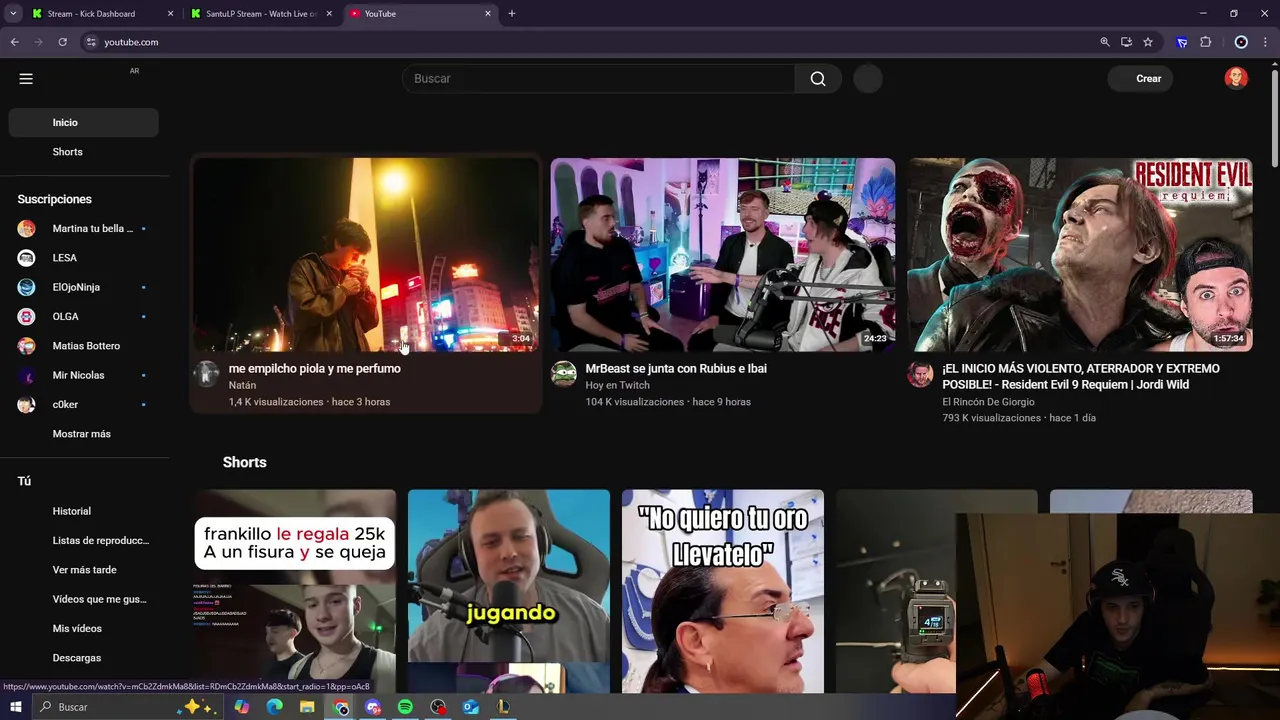Open the blue arrow extension icon
1280x720 pixels.
(1182, 42)
